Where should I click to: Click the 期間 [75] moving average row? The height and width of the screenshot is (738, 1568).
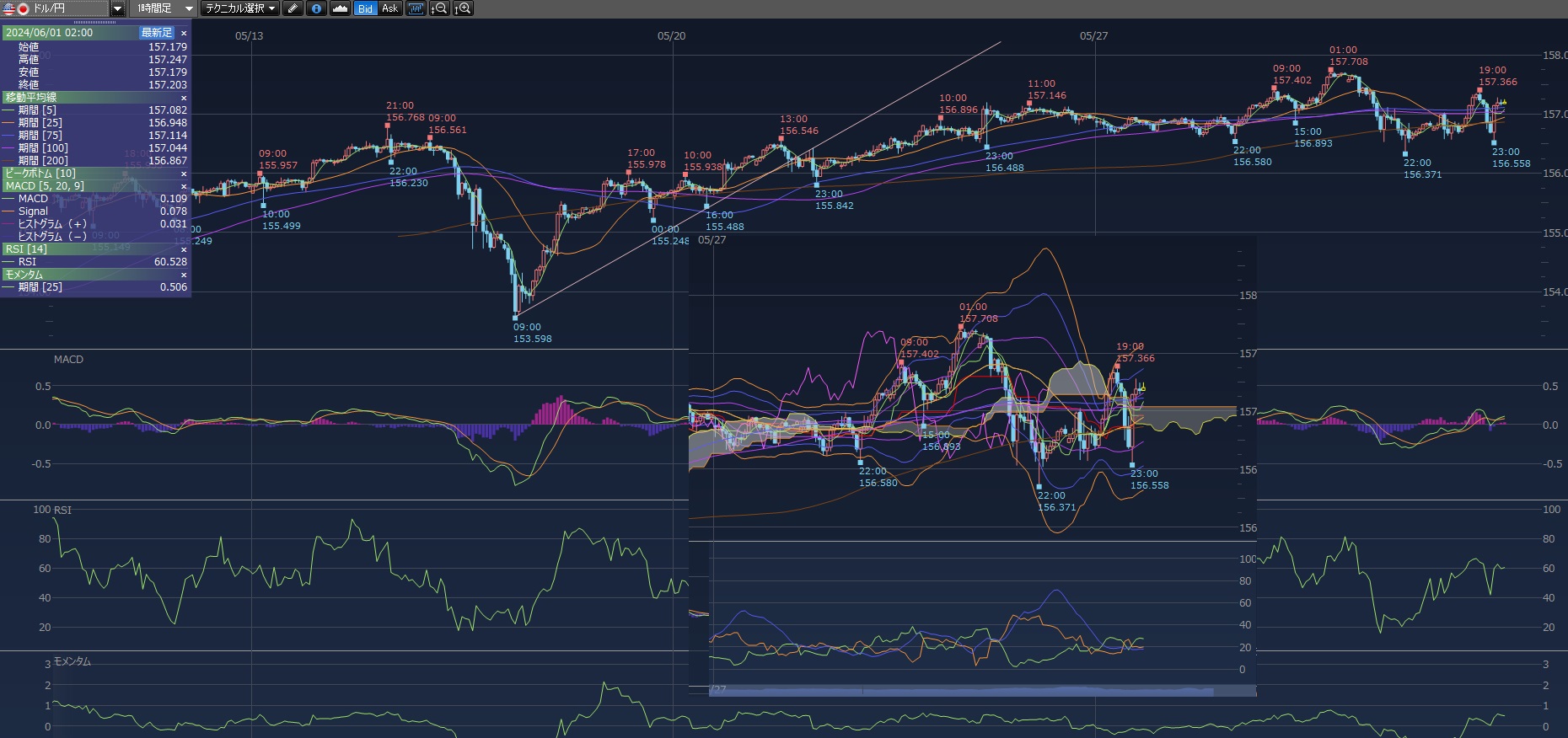click(94, 136)
